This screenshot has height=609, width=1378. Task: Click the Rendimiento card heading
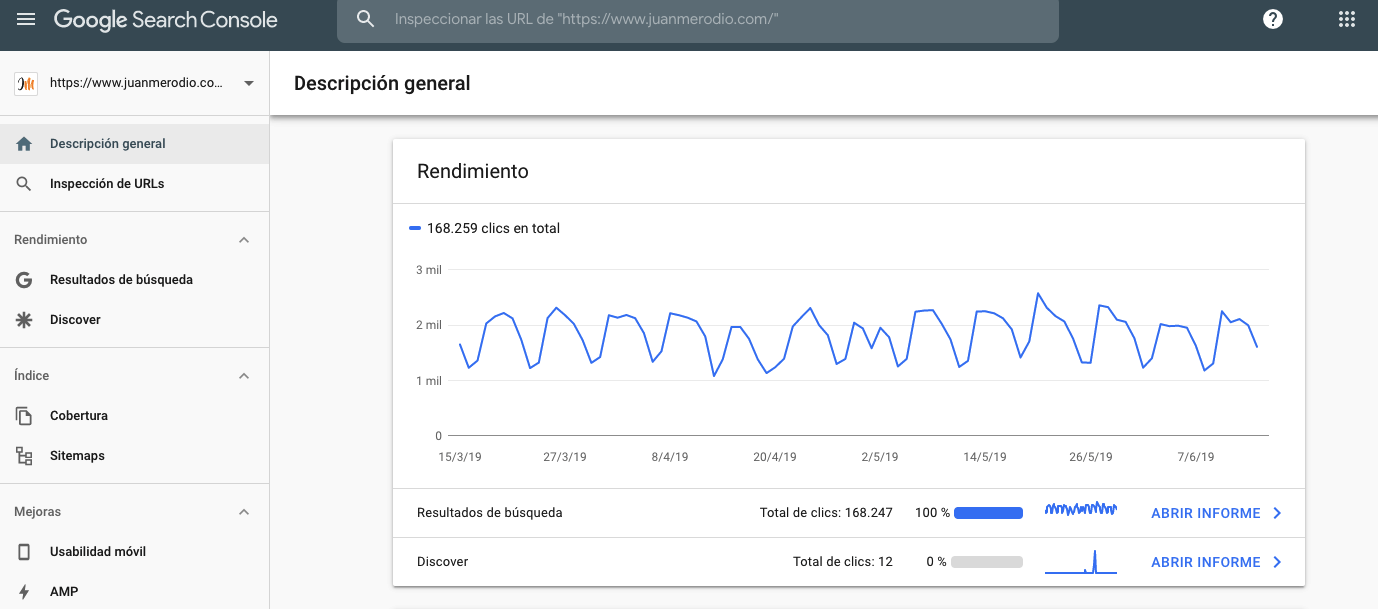click(472, 171)
